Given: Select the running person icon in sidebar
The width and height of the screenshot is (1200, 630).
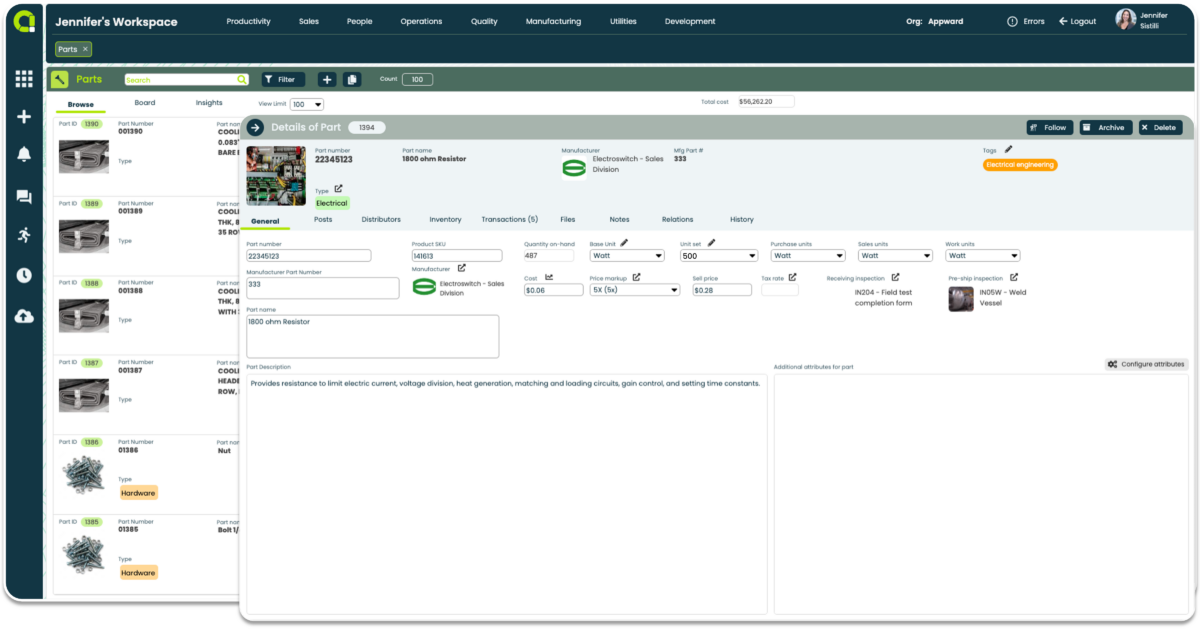Looking at the screenshot, I should tap(22, 236).
